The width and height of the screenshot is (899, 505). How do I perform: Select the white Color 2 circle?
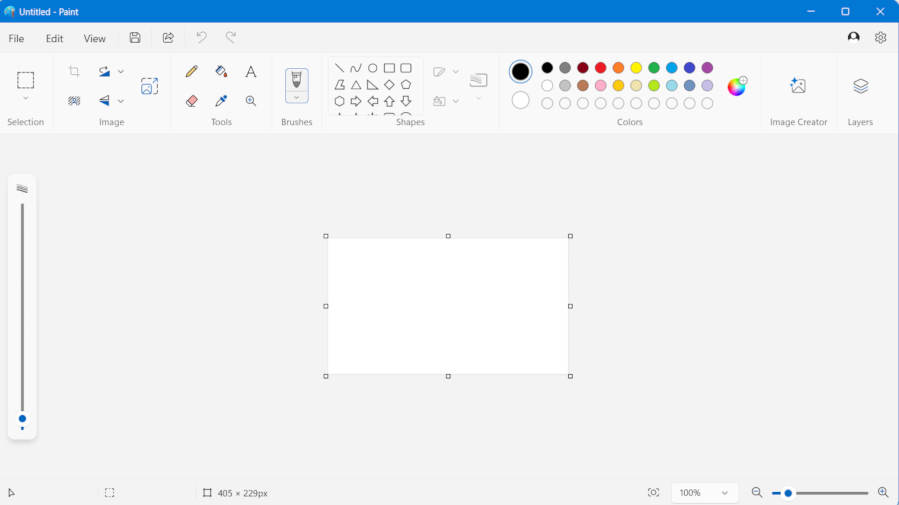(x=520, y=100)
